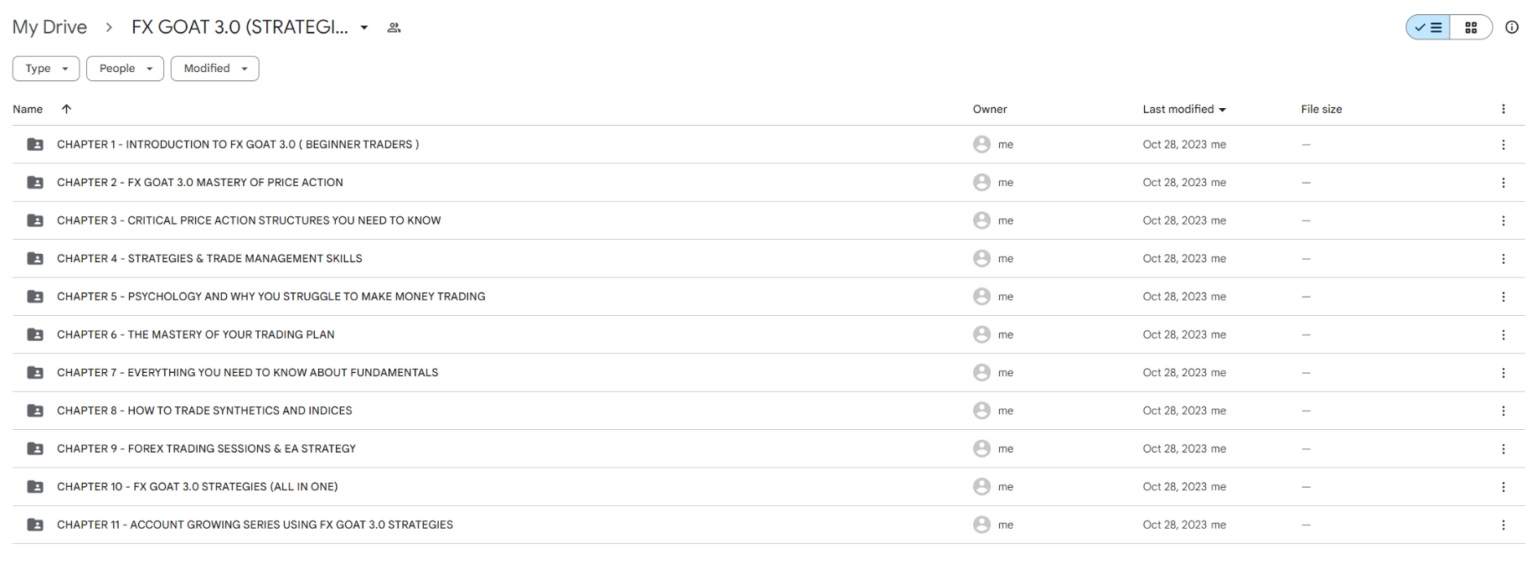Open the Modified filter dropdown
This screenshot has height=564, width=1536.
coord(214,68)
